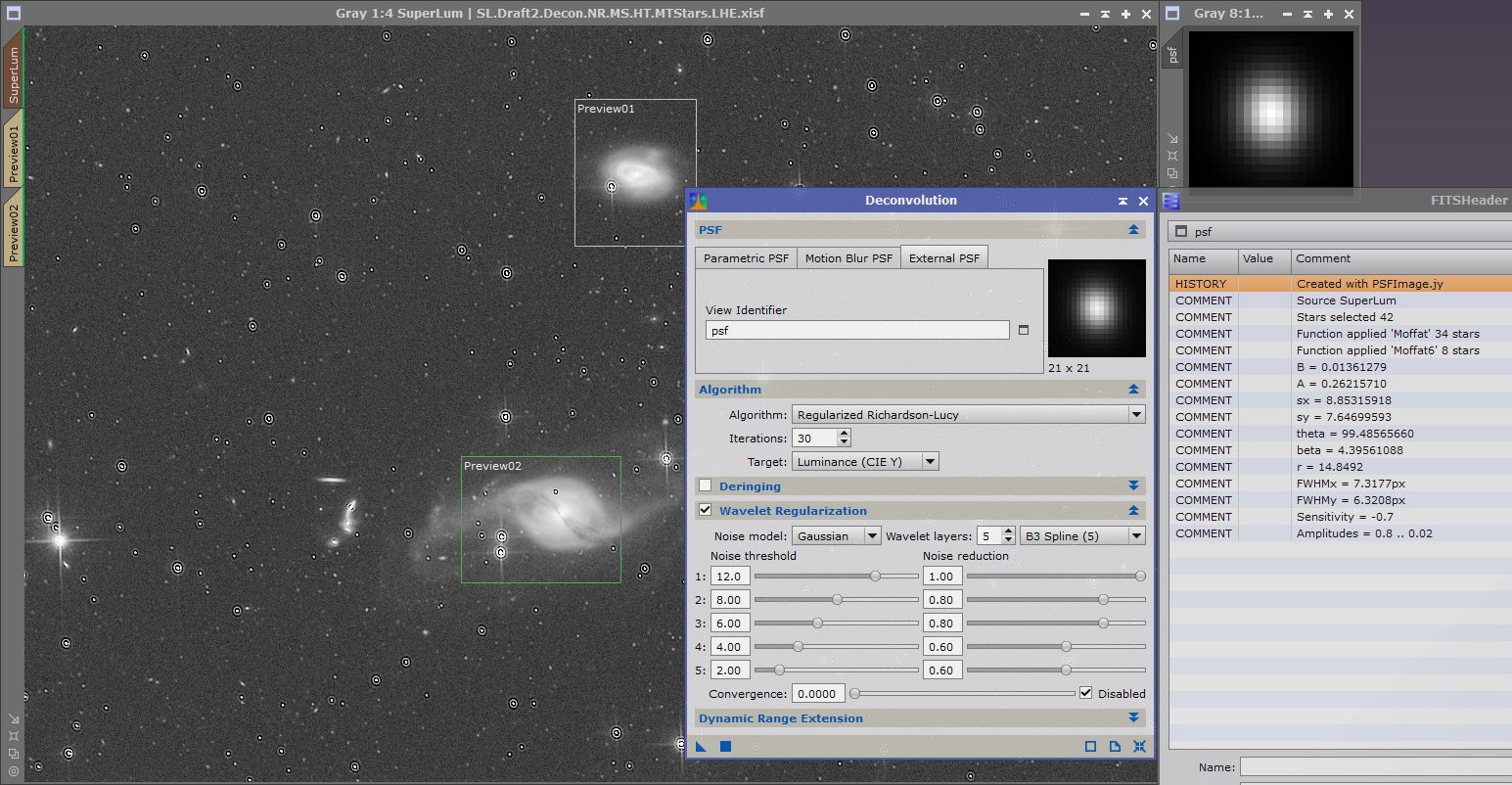This screenshot has height=785, width=1512.
Task: Click the 21 x 21 PSF thumbnail preview
Action: coord(1096,307)
